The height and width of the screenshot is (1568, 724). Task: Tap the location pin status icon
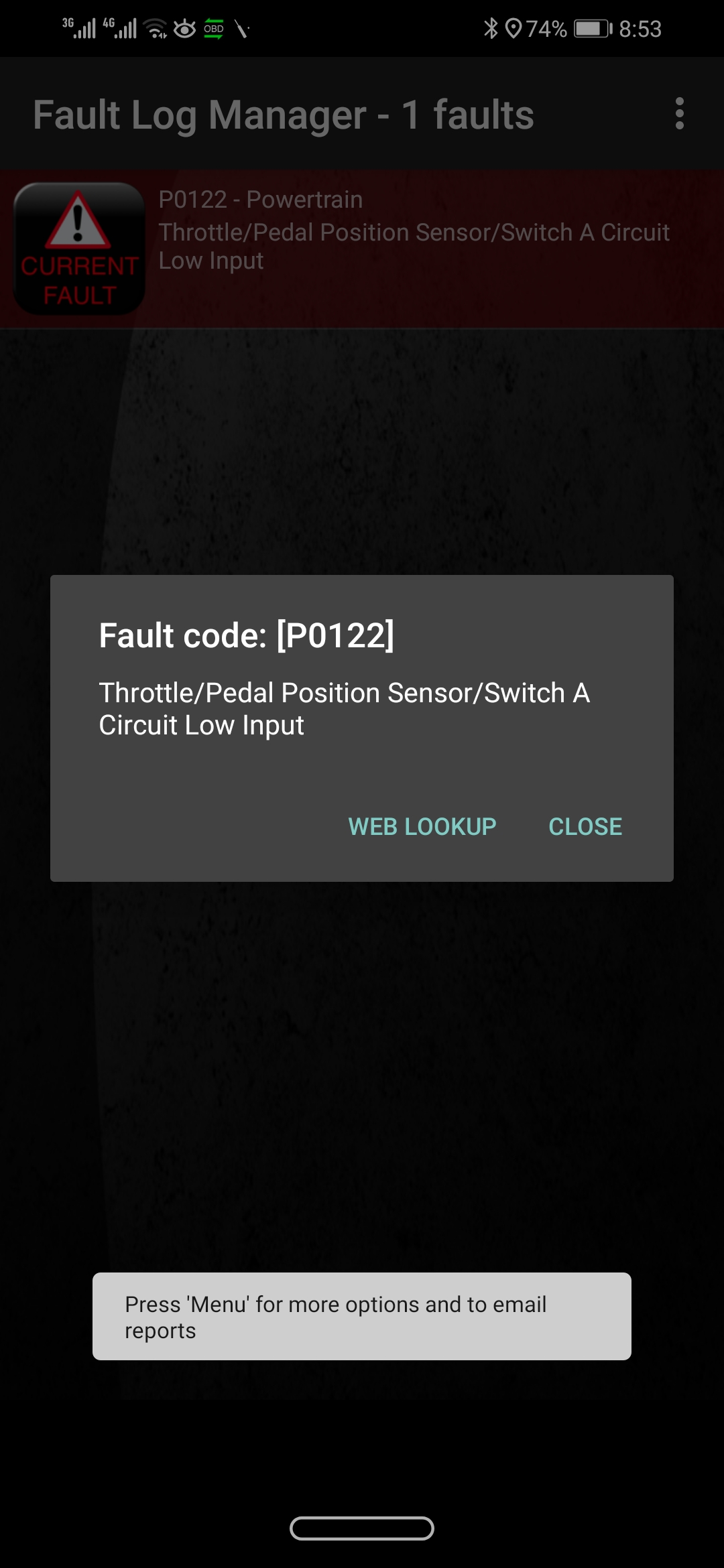click(x=513, y=29)
